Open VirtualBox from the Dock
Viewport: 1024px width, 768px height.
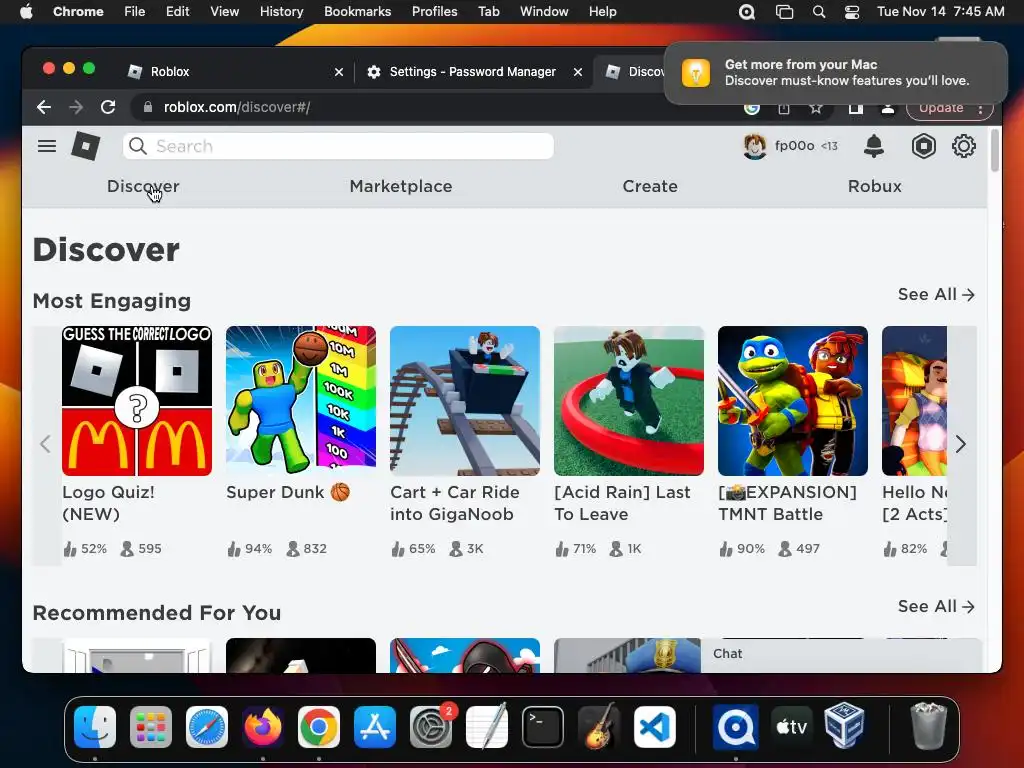[844, 726]
